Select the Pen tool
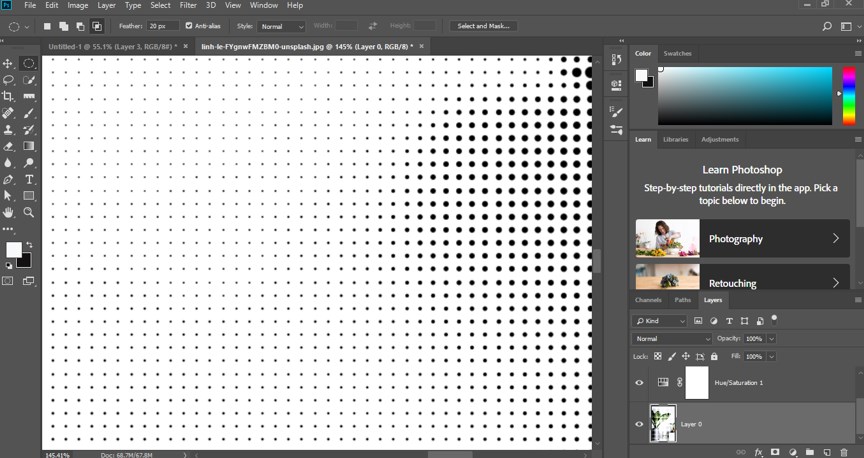864x458 pixels. pyautogui.click(x=8, y=179)
